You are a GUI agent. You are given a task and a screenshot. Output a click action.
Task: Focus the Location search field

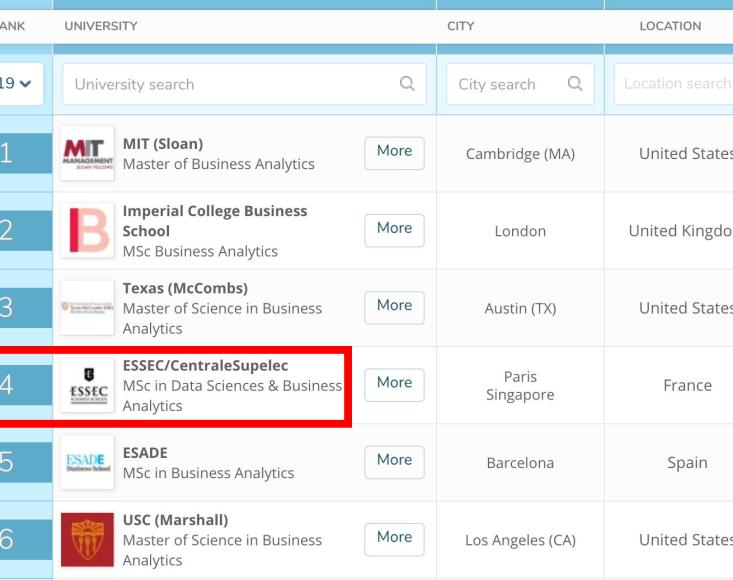[674, 84]
